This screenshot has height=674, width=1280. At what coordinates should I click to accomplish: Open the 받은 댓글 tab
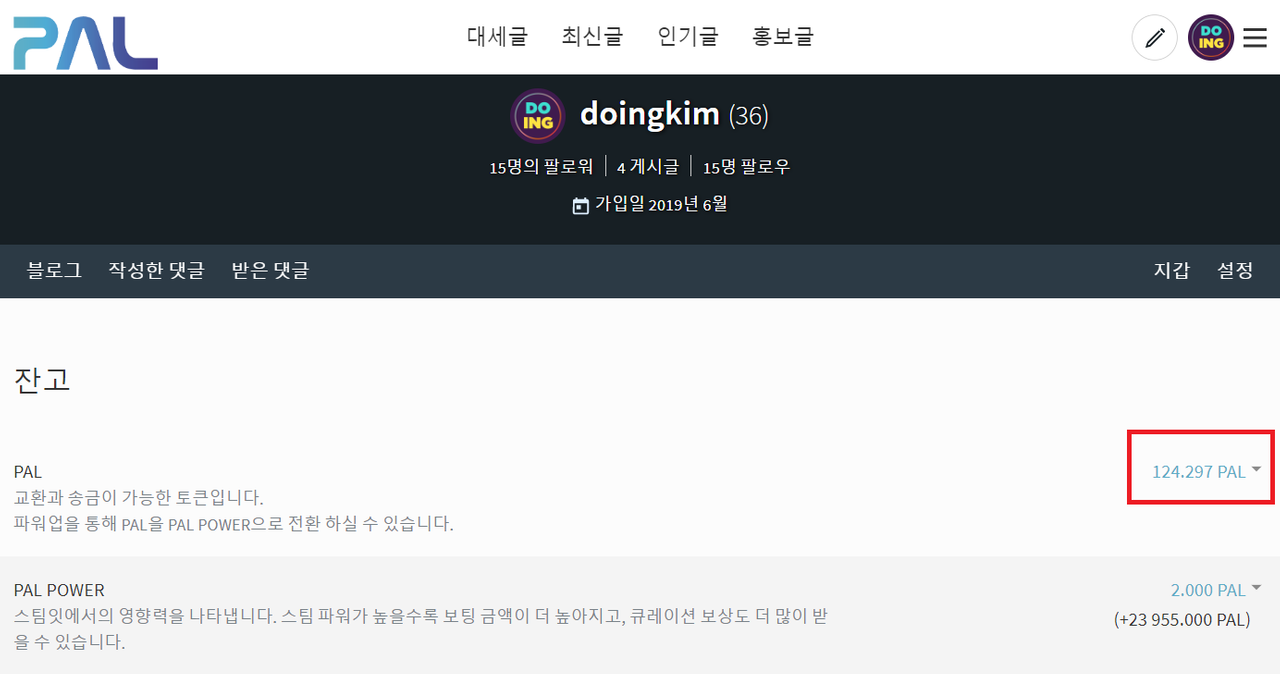pyautogui.click(x=270, y=270)
